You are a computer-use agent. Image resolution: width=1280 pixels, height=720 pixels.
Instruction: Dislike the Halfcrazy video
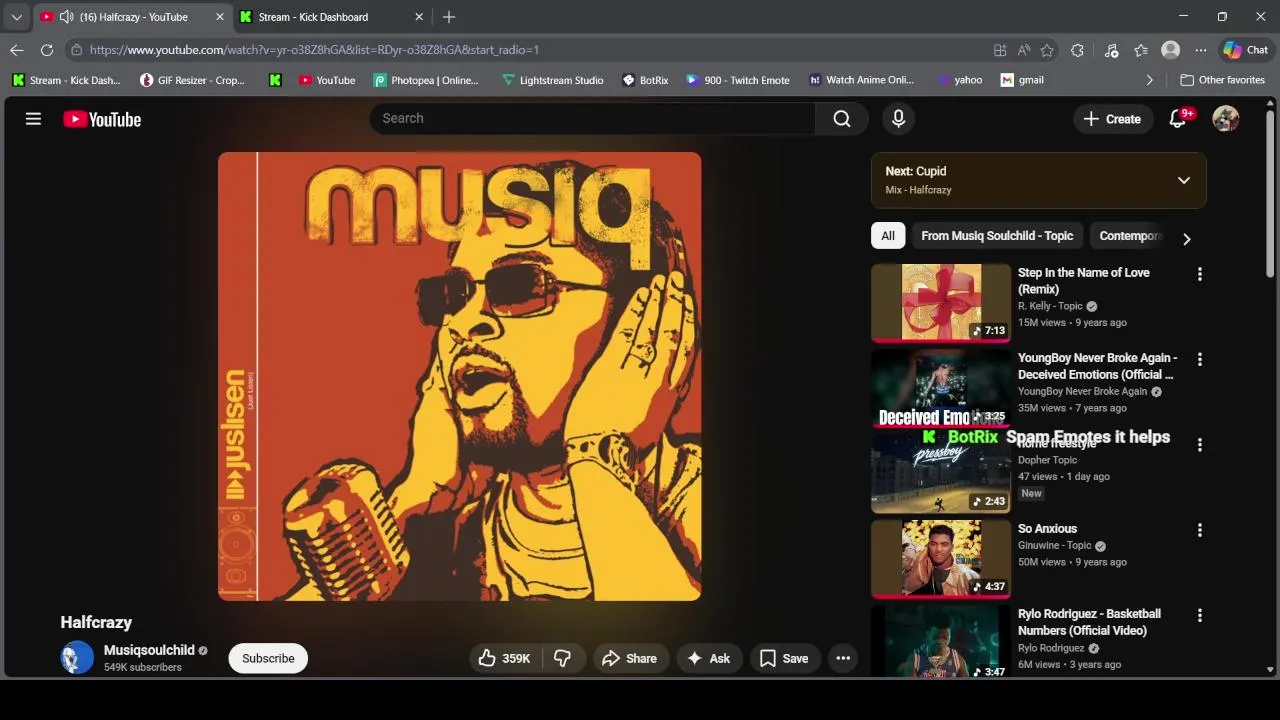click(x=563, y=658)
